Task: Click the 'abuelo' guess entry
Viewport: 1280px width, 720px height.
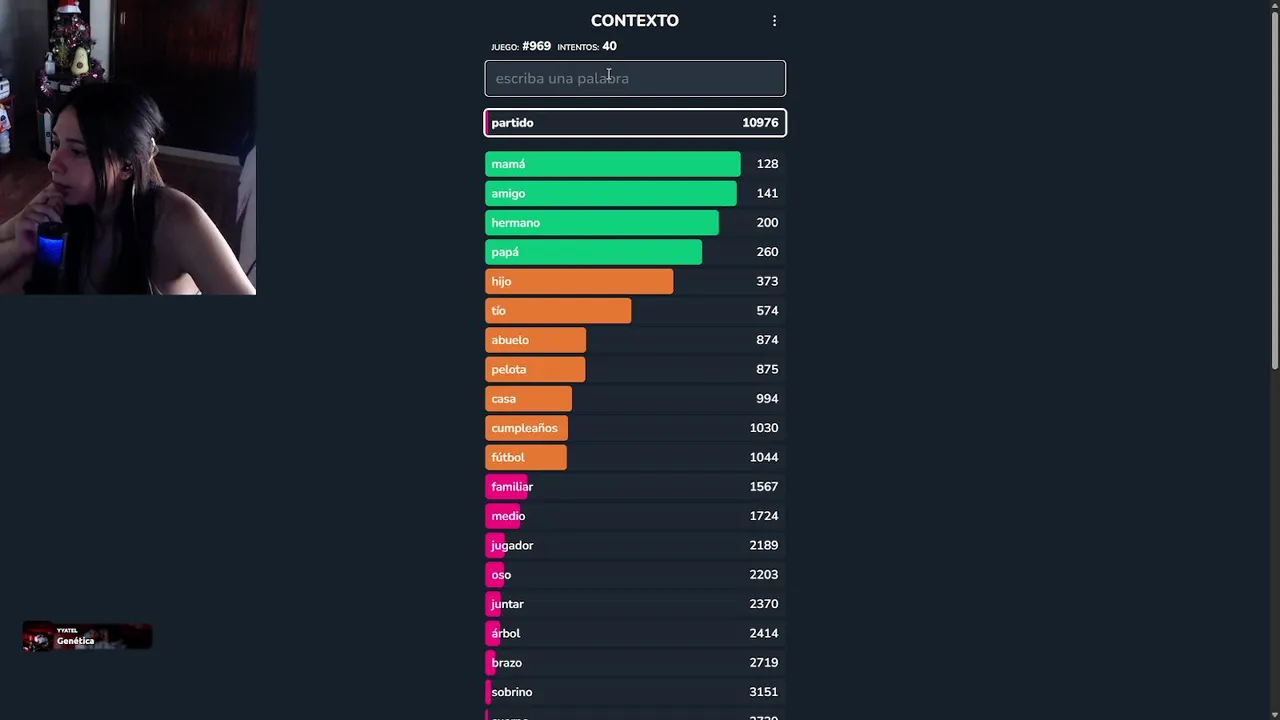Action: 535,340
